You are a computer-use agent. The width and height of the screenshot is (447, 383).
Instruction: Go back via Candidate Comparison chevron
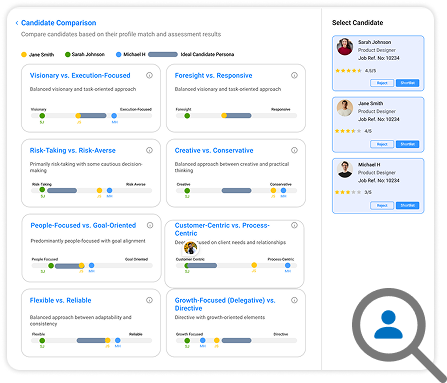[17, 23]
